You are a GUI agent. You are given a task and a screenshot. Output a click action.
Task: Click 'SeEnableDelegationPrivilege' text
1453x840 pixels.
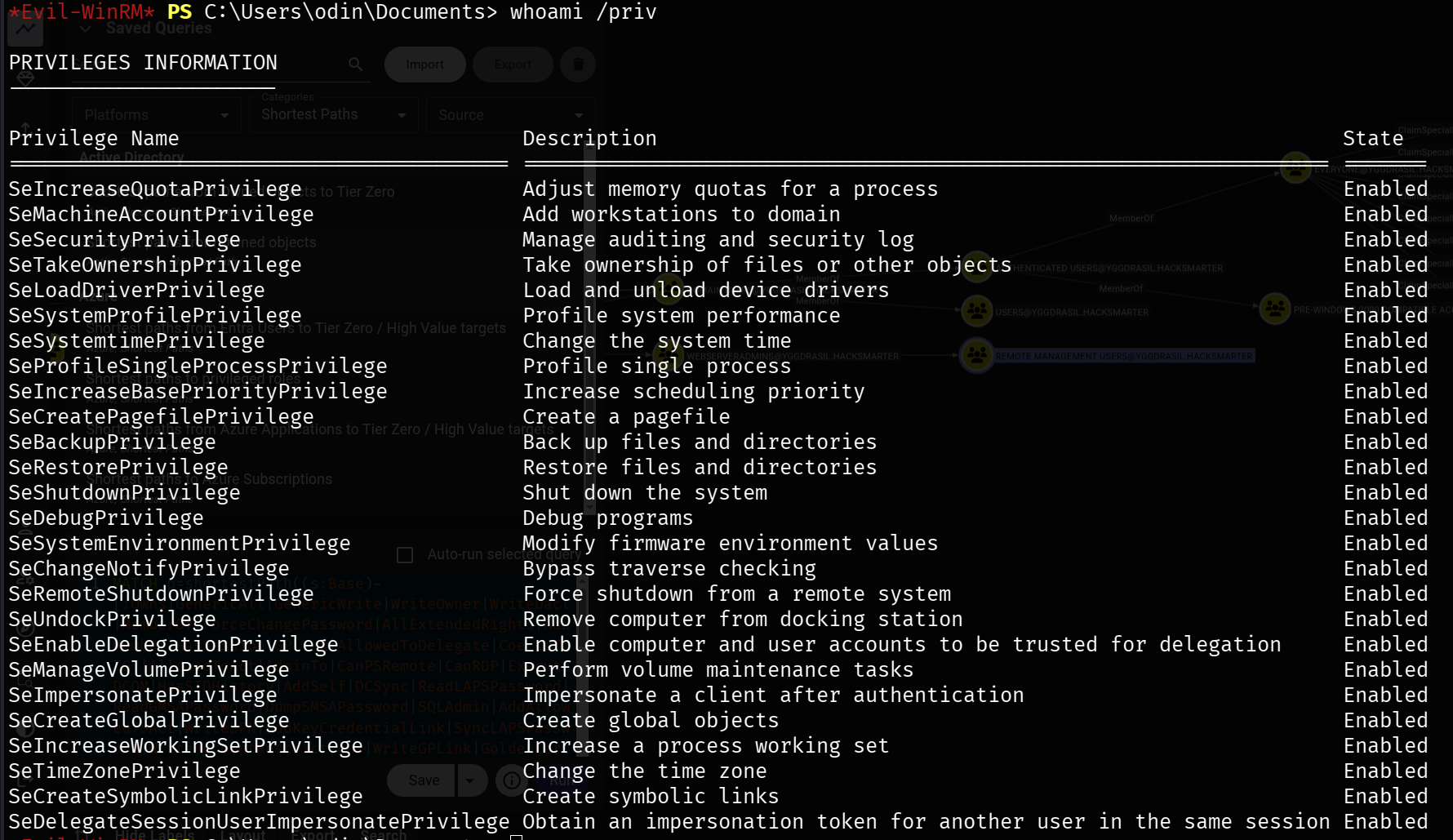click(x=173, y=645)
